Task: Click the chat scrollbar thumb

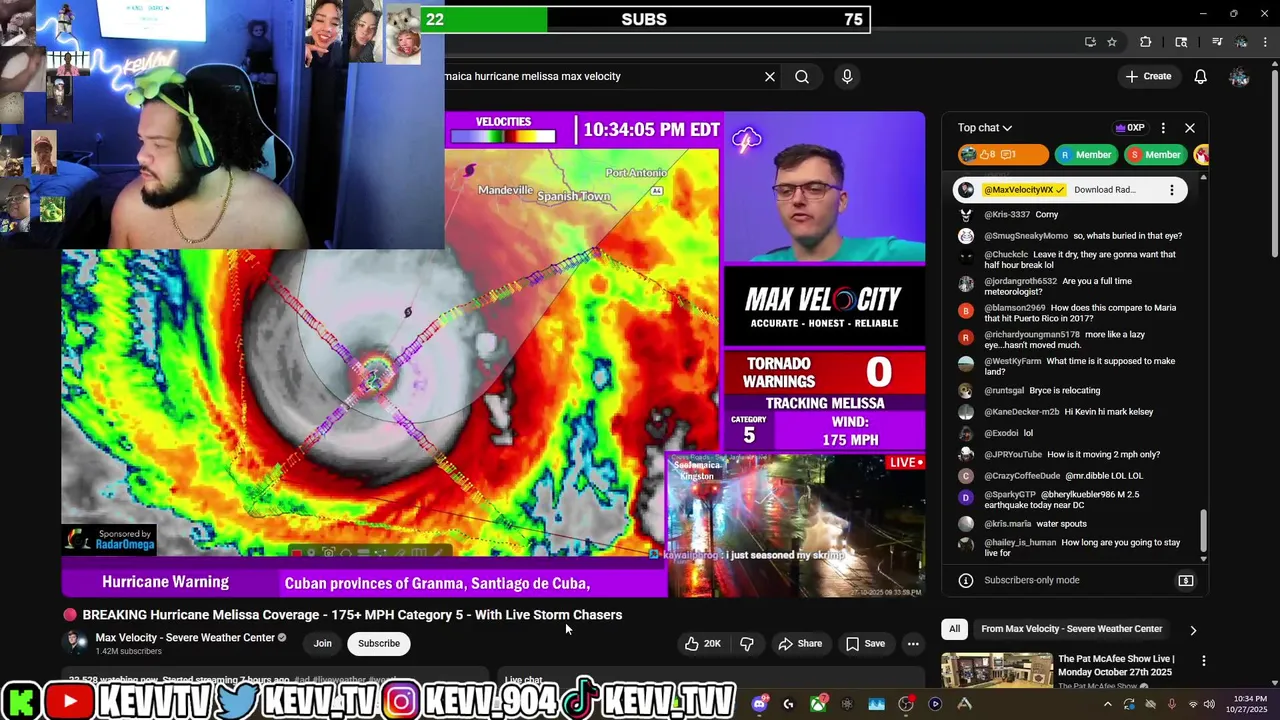Action: 1204,530
